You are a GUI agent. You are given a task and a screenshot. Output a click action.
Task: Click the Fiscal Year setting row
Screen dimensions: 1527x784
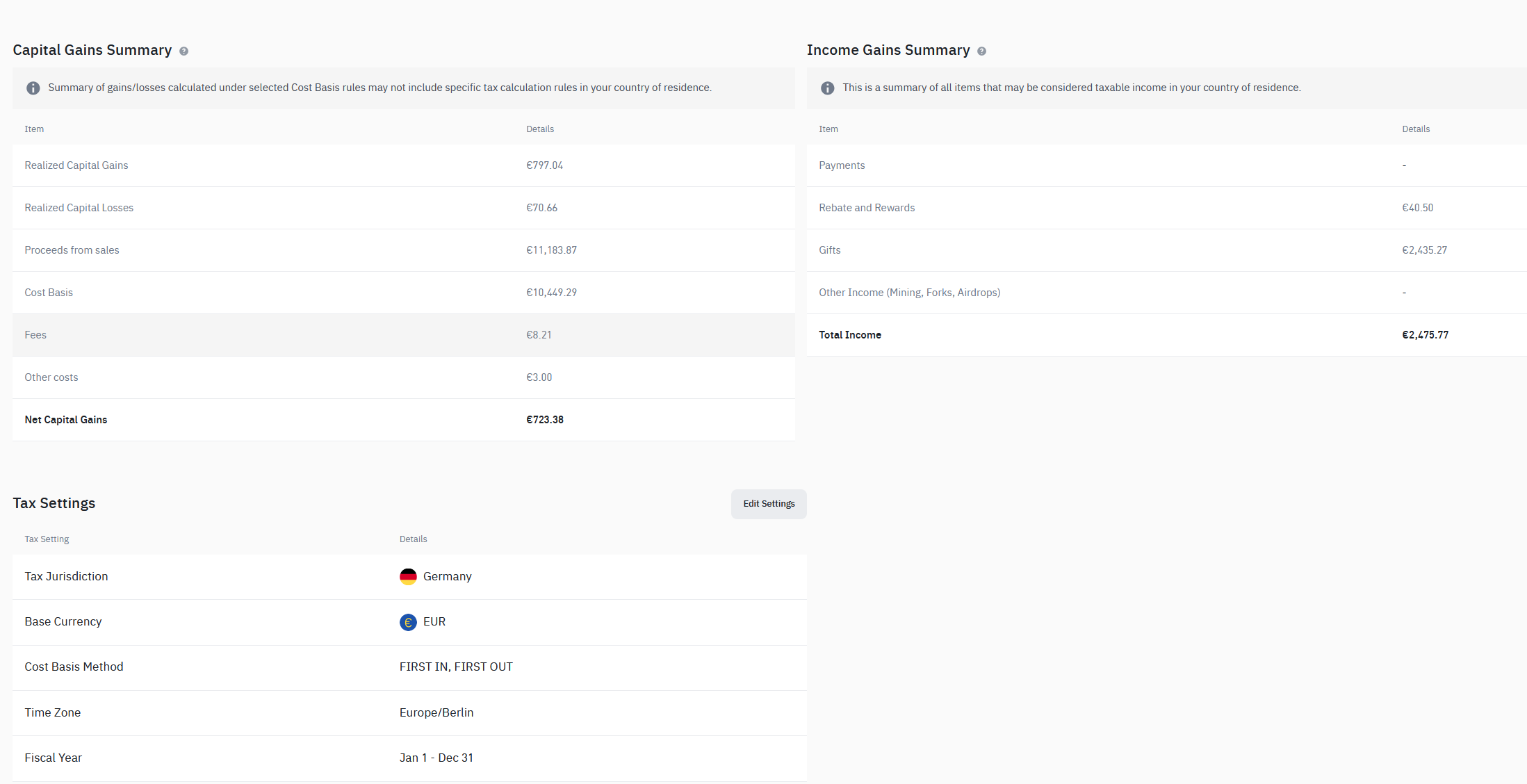pyautogui.click(x=409, y=758)
